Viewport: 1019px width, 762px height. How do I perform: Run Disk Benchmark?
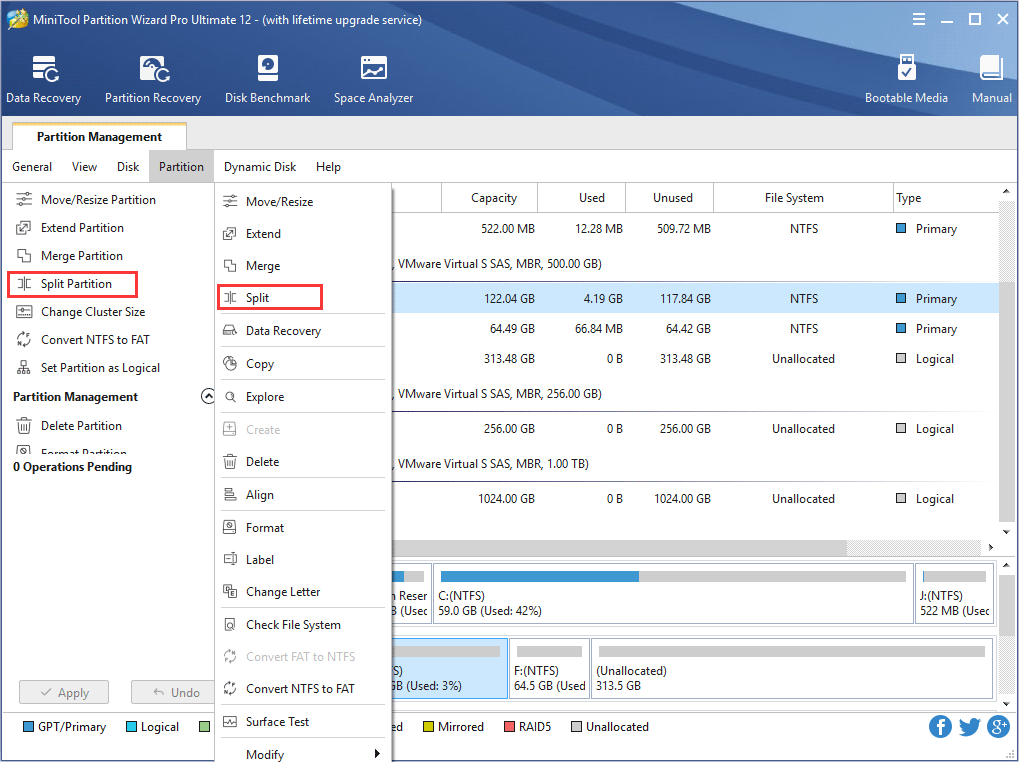coord(267,78)
